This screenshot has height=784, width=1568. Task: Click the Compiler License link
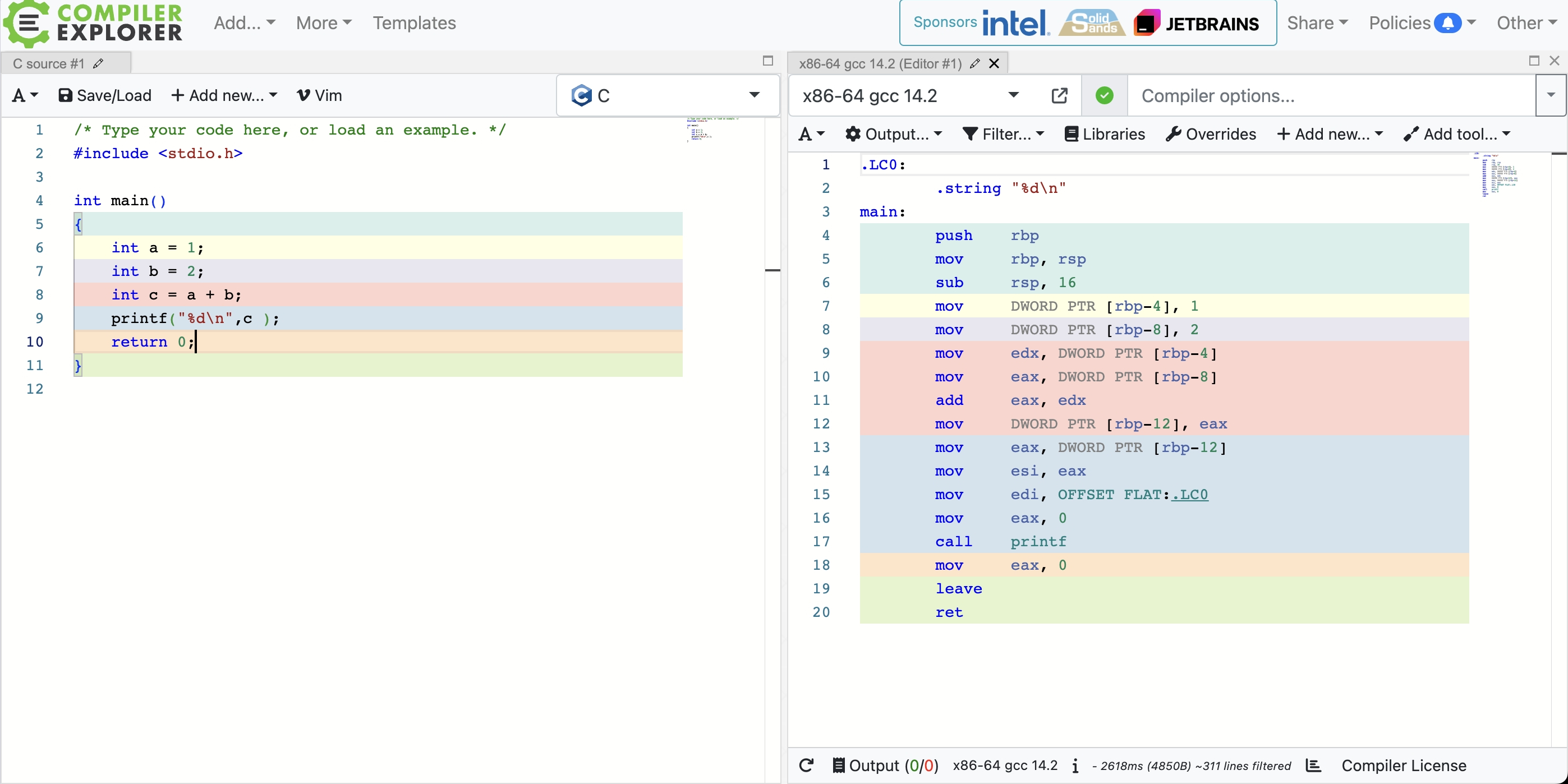[1404, 765]
